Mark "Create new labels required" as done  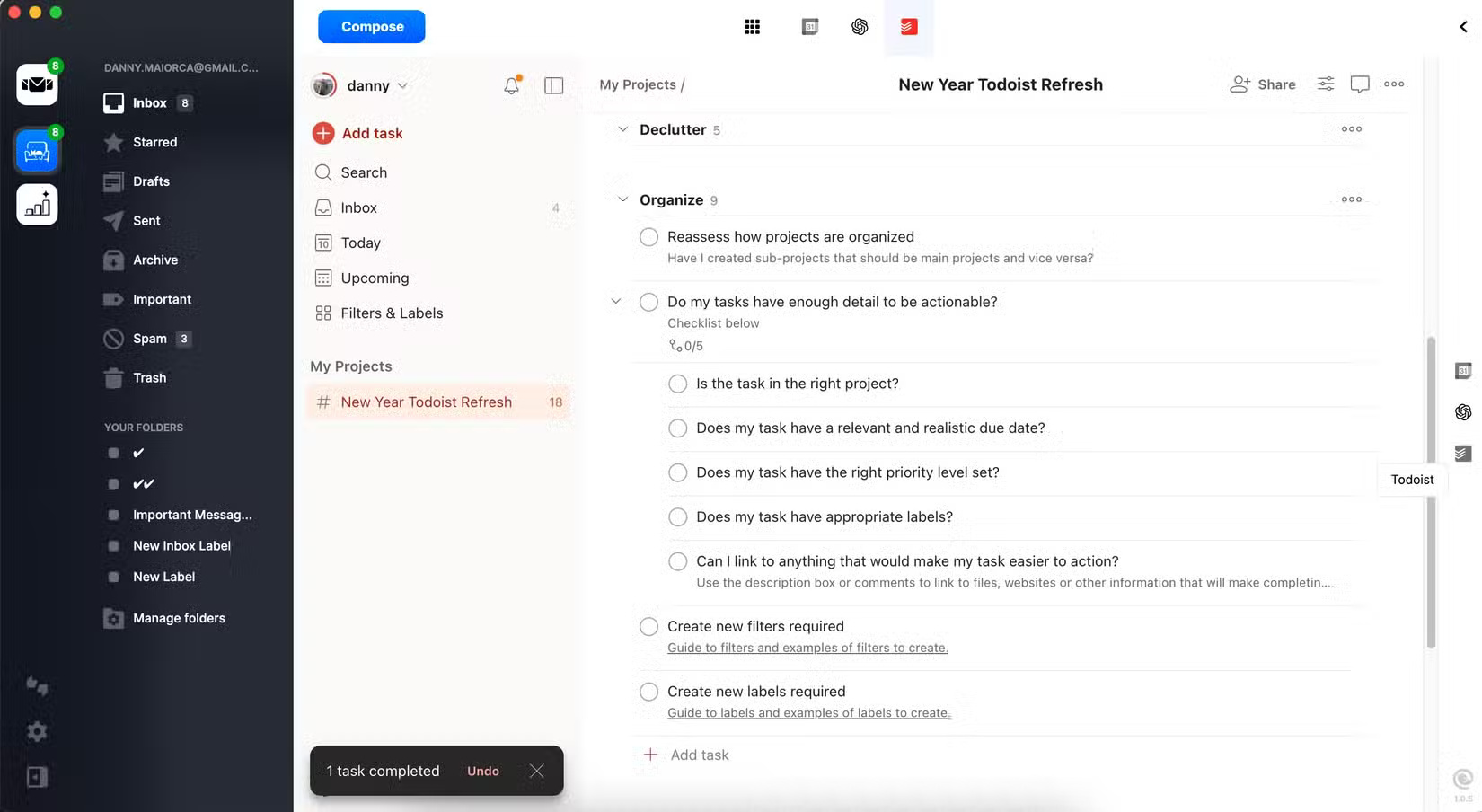(648, 692)
